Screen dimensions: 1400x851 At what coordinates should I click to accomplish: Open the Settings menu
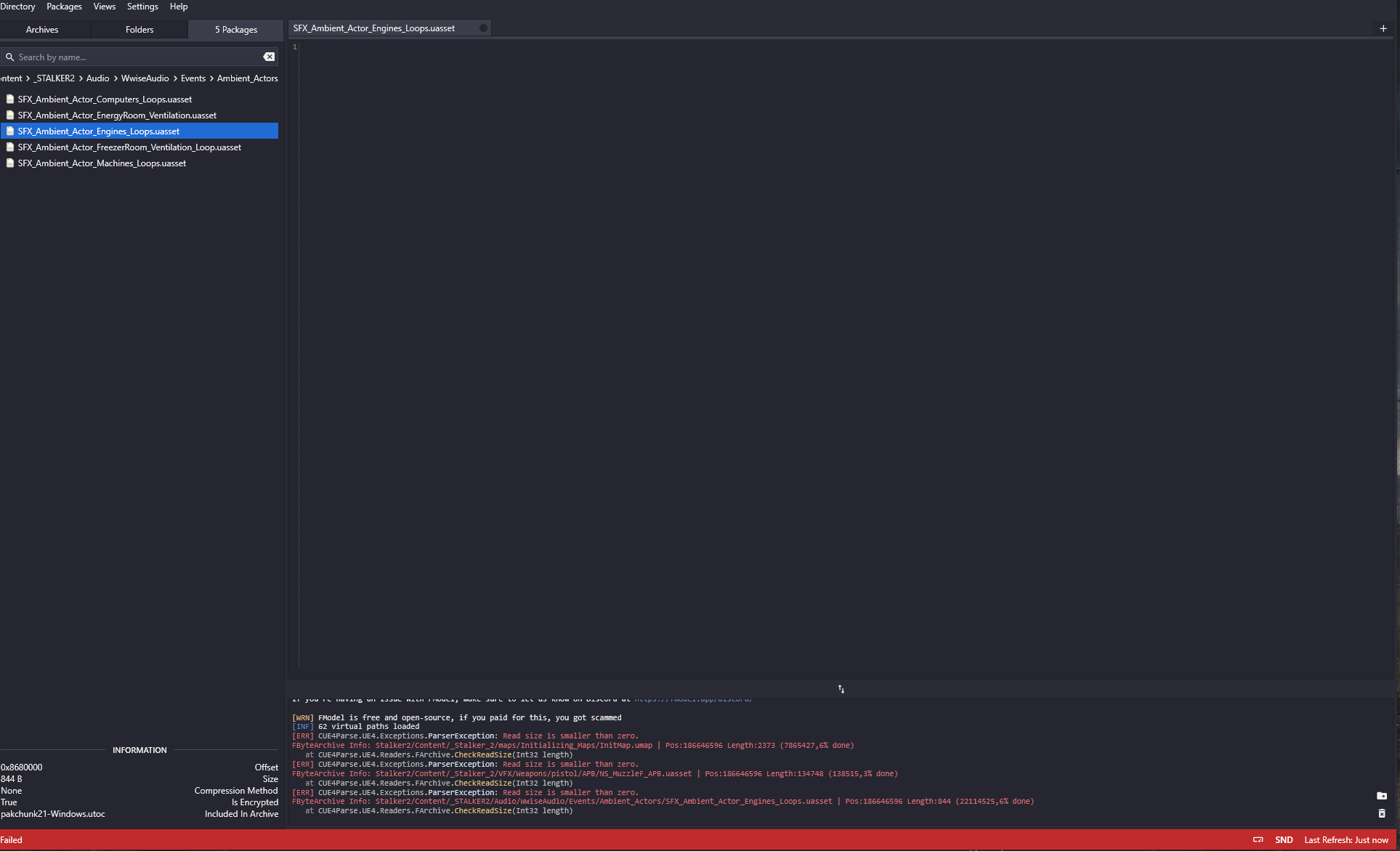142,7
